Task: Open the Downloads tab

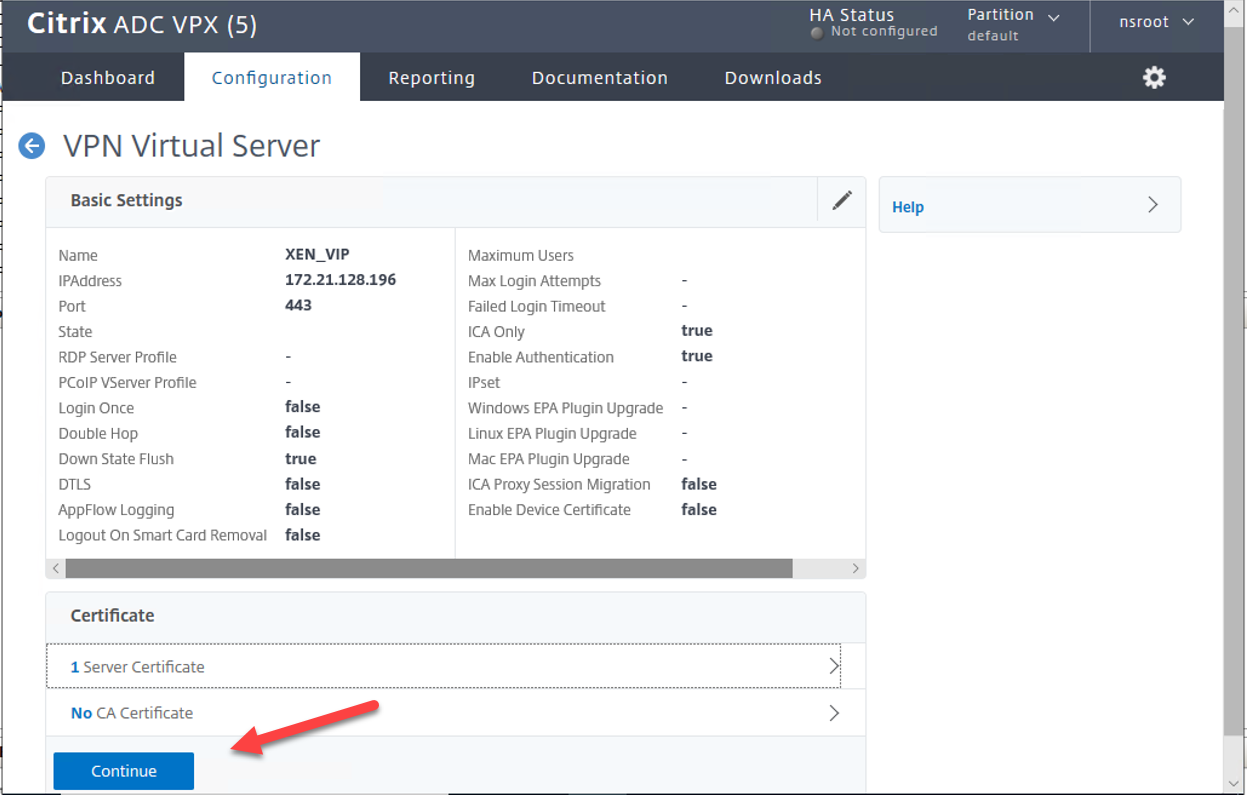Action: (x=773, y=78)
